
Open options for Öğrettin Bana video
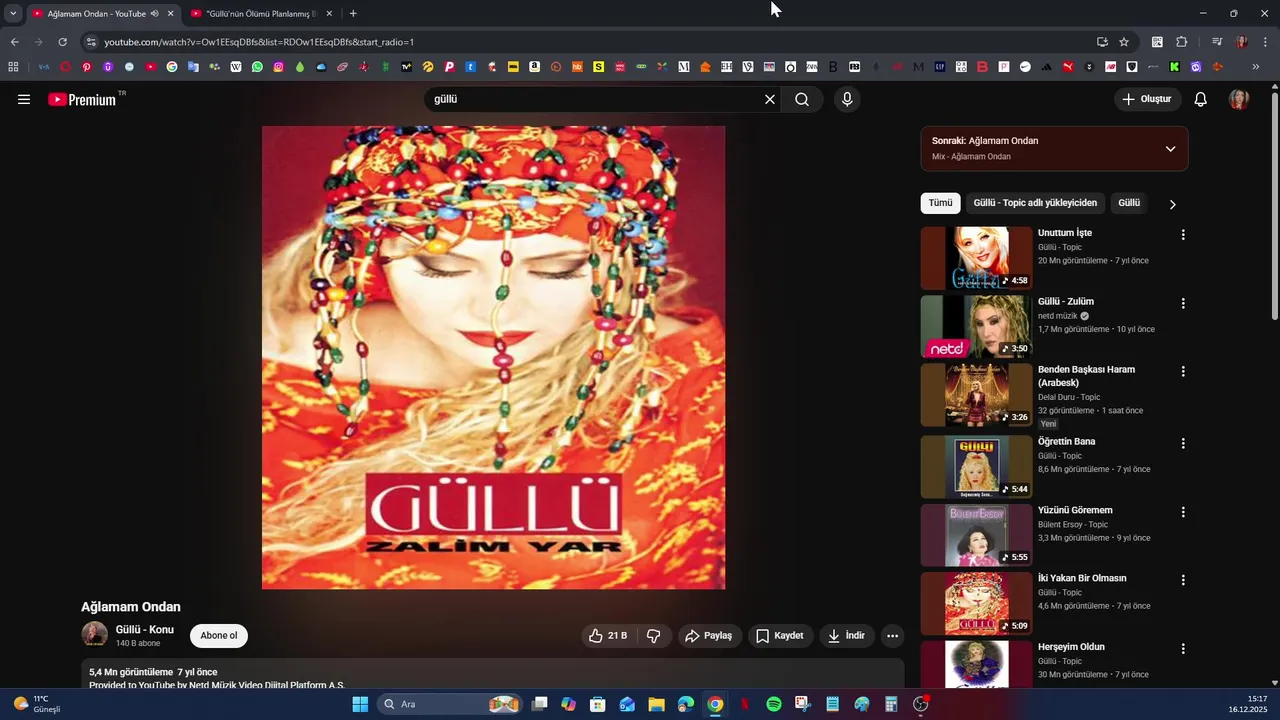click(x=1183, y=443)
